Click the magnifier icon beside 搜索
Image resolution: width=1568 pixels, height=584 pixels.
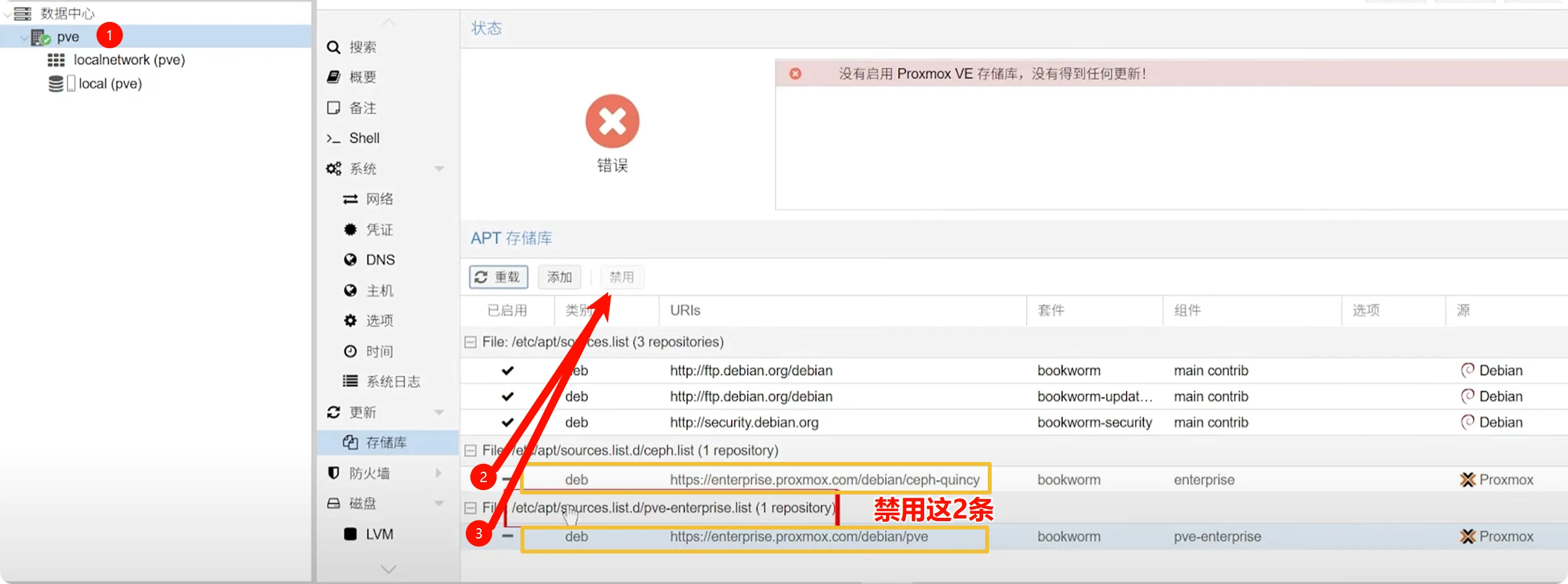click(x=334, y=47)
